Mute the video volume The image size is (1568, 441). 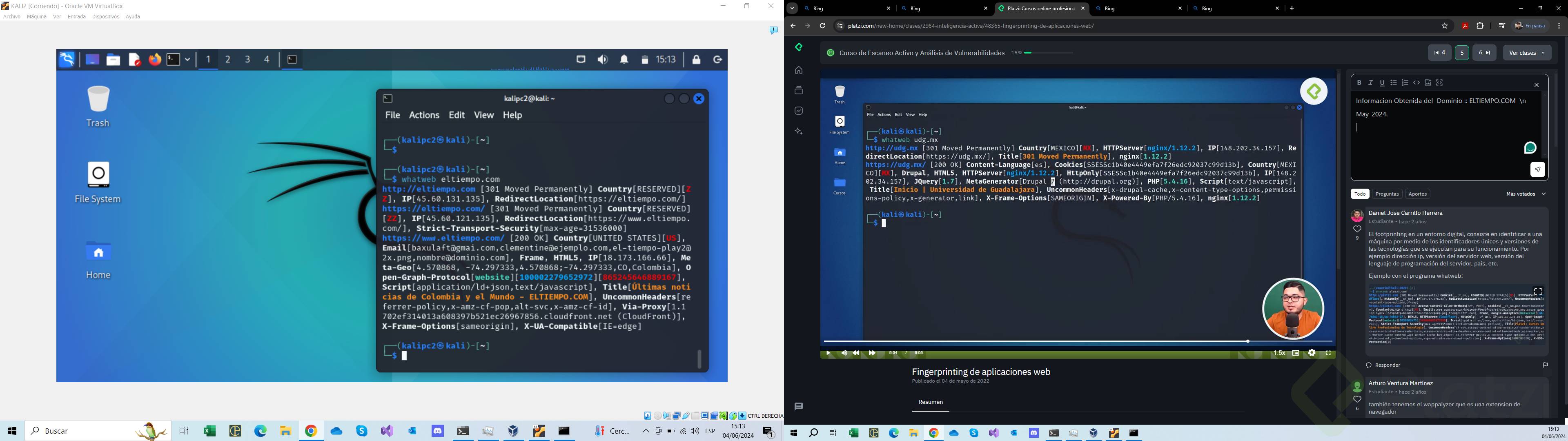pos(844,353)
